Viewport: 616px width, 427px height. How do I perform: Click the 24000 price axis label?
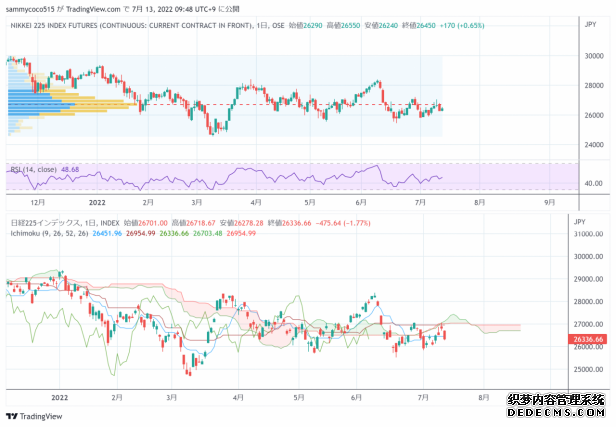coord(594,145)
